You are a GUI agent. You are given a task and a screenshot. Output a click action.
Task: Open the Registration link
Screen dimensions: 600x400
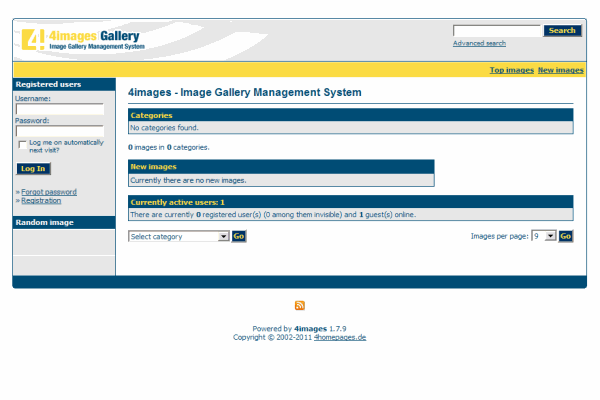coord(41,200)
